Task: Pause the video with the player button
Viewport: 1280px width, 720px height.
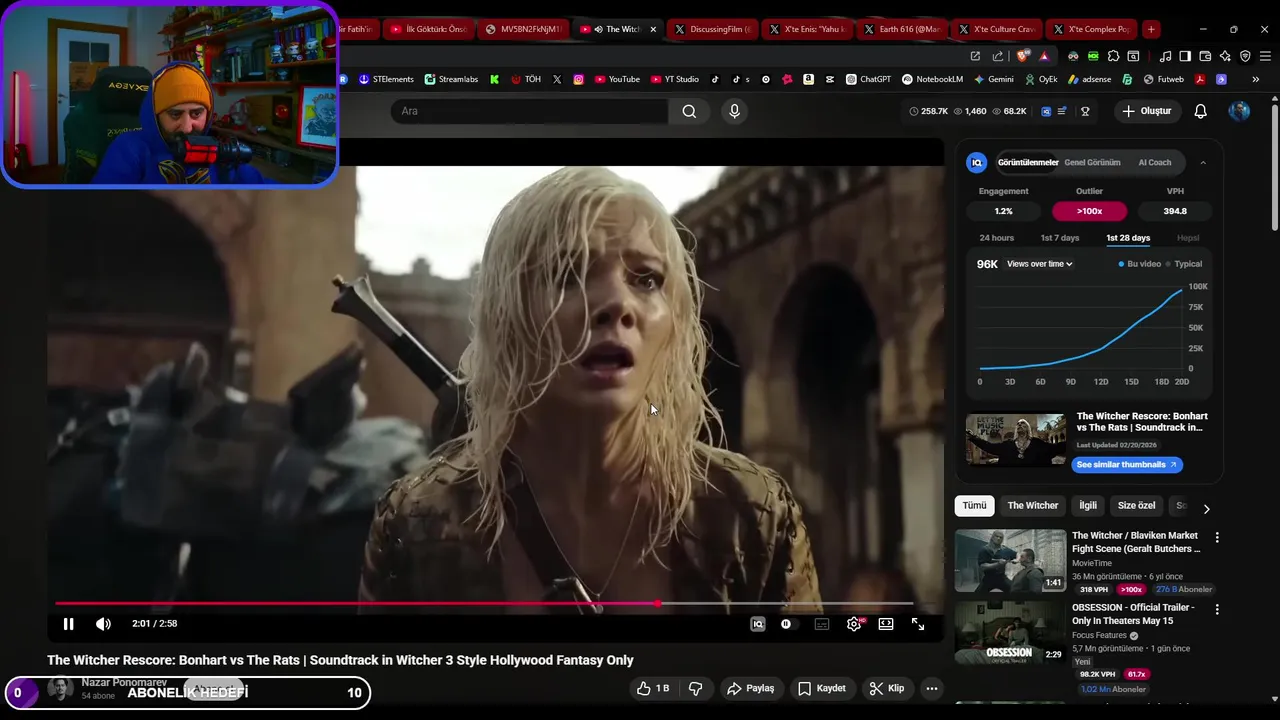Action: click(68, 624)
